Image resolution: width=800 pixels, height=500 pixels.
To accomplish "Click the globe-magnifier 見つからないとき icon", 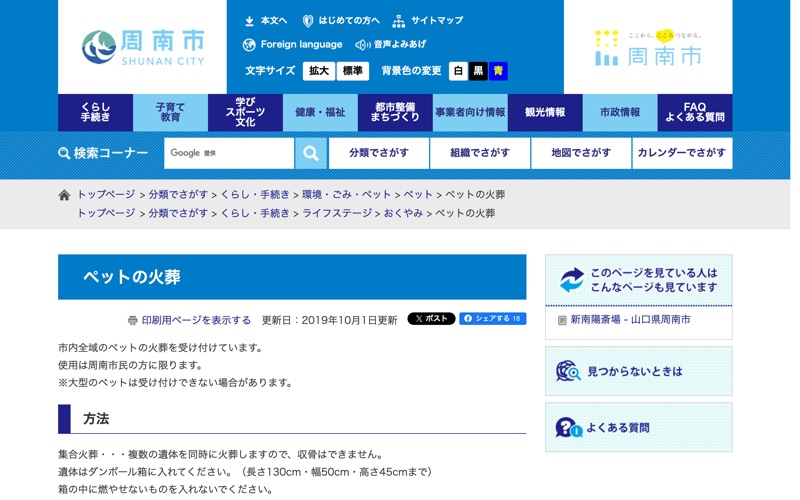I will click(568, 371).
